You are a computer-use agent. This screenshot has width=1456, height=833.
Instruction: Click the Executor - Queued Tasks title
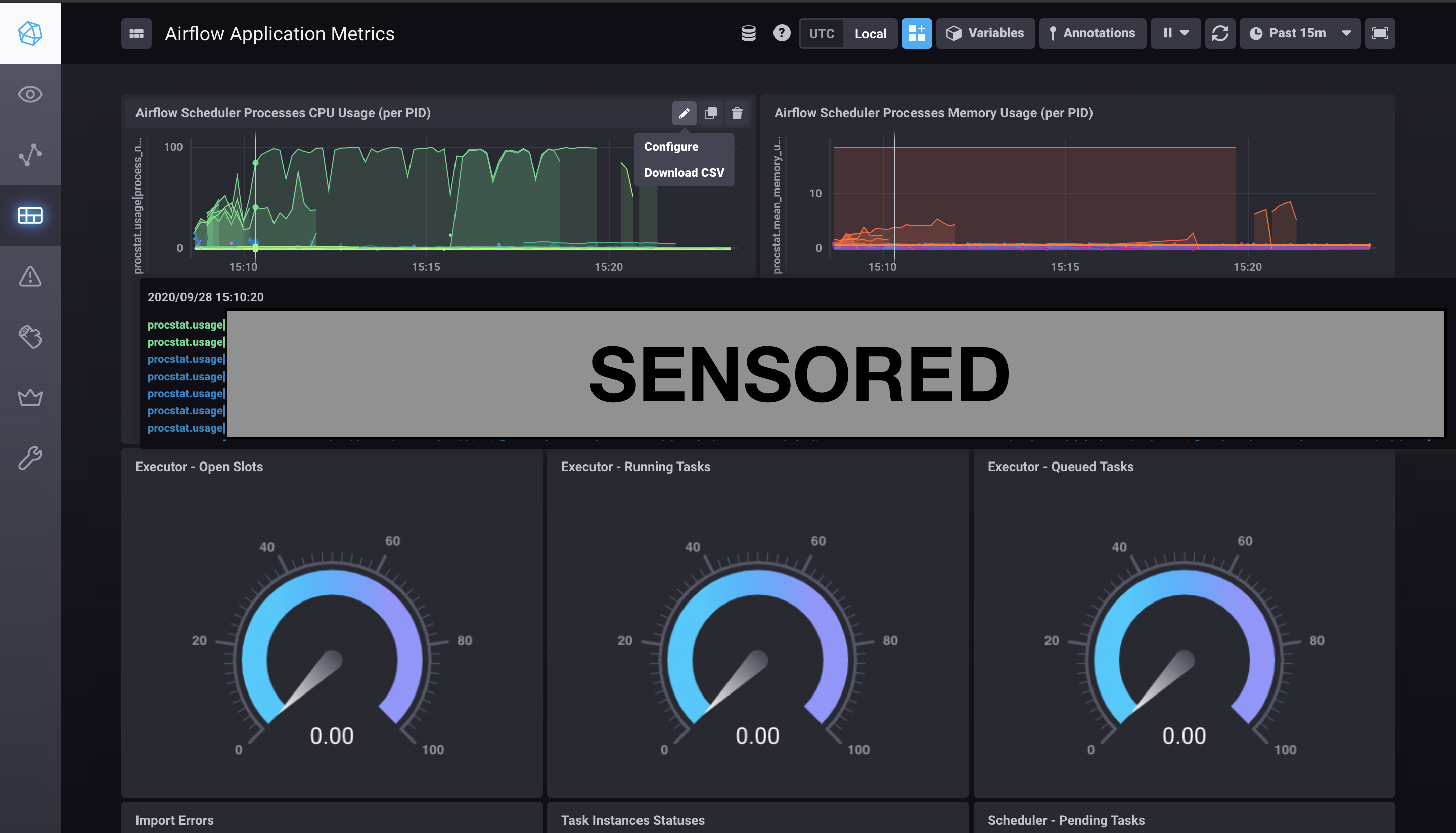(x=1060, y=466)
